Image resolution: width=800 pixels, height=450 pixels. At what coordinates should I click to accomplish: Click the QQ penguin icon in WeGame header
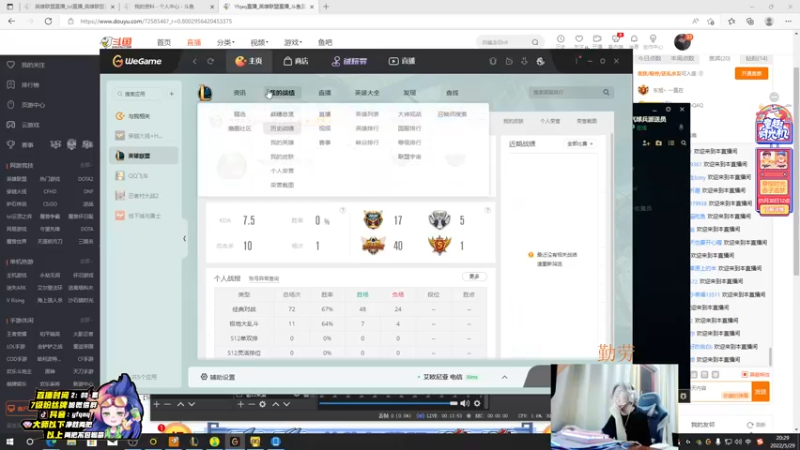(x=492, y=61)
